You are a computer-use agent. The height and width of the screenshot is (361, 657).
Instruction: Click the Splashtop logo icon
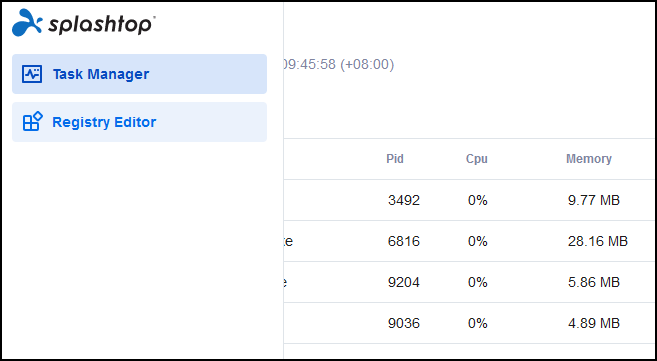point(27,23)
